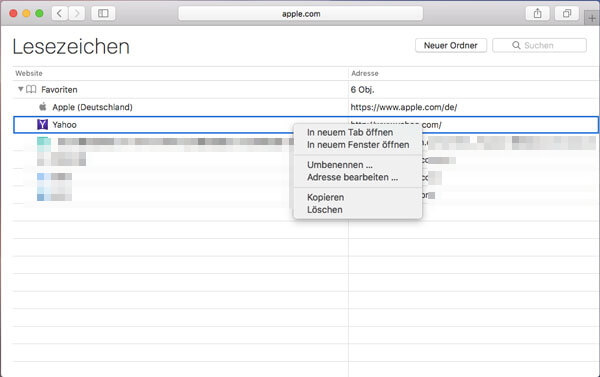This screenshot has width=600, height=377.
Task: Click the magnifier icon in Suchen field
Action: [x=516, y=45]
